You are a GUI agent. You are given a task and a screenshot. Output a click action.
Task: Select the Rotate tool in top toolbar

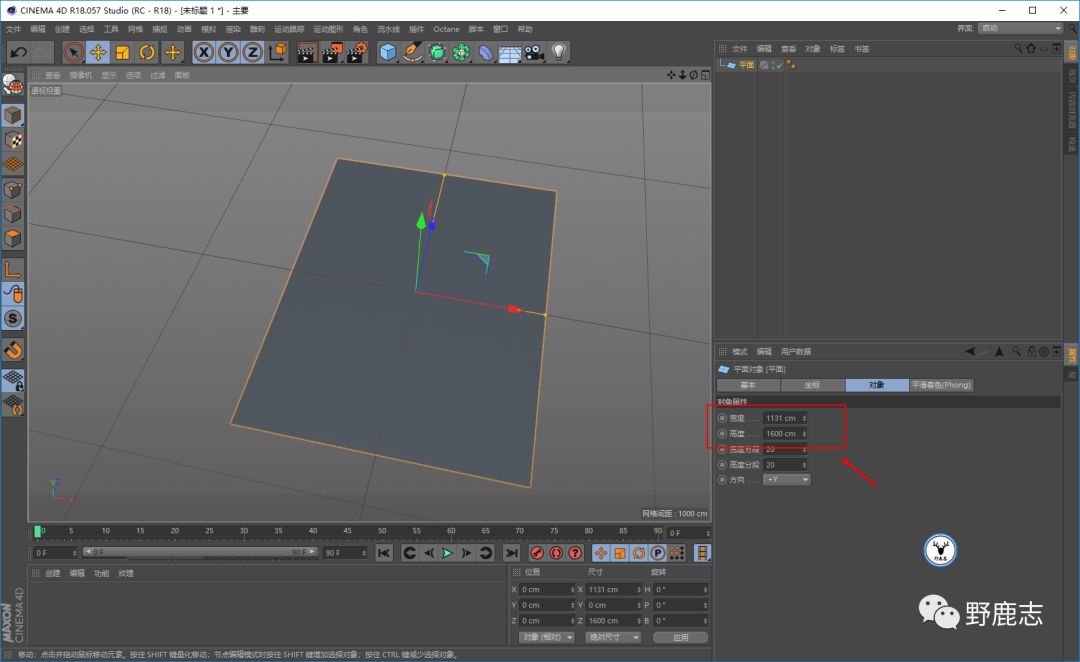click(147, 52)
